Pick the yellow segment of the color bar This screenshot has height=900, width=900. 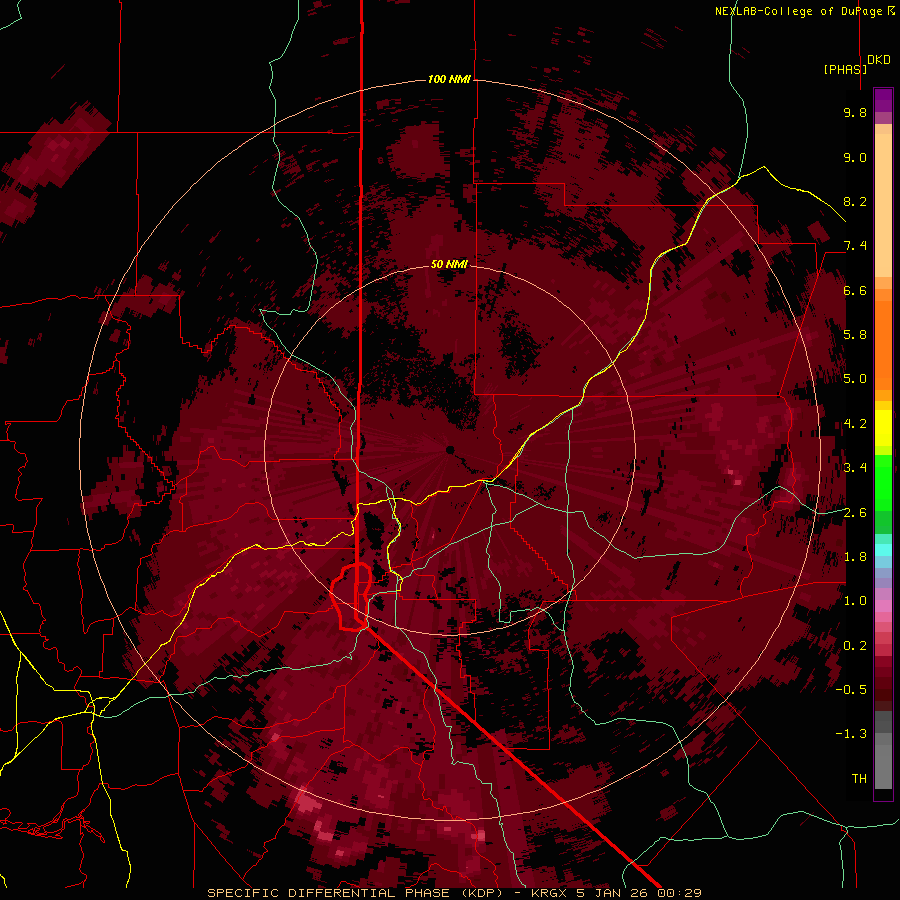pyautogui.click(x=883, y=428)
